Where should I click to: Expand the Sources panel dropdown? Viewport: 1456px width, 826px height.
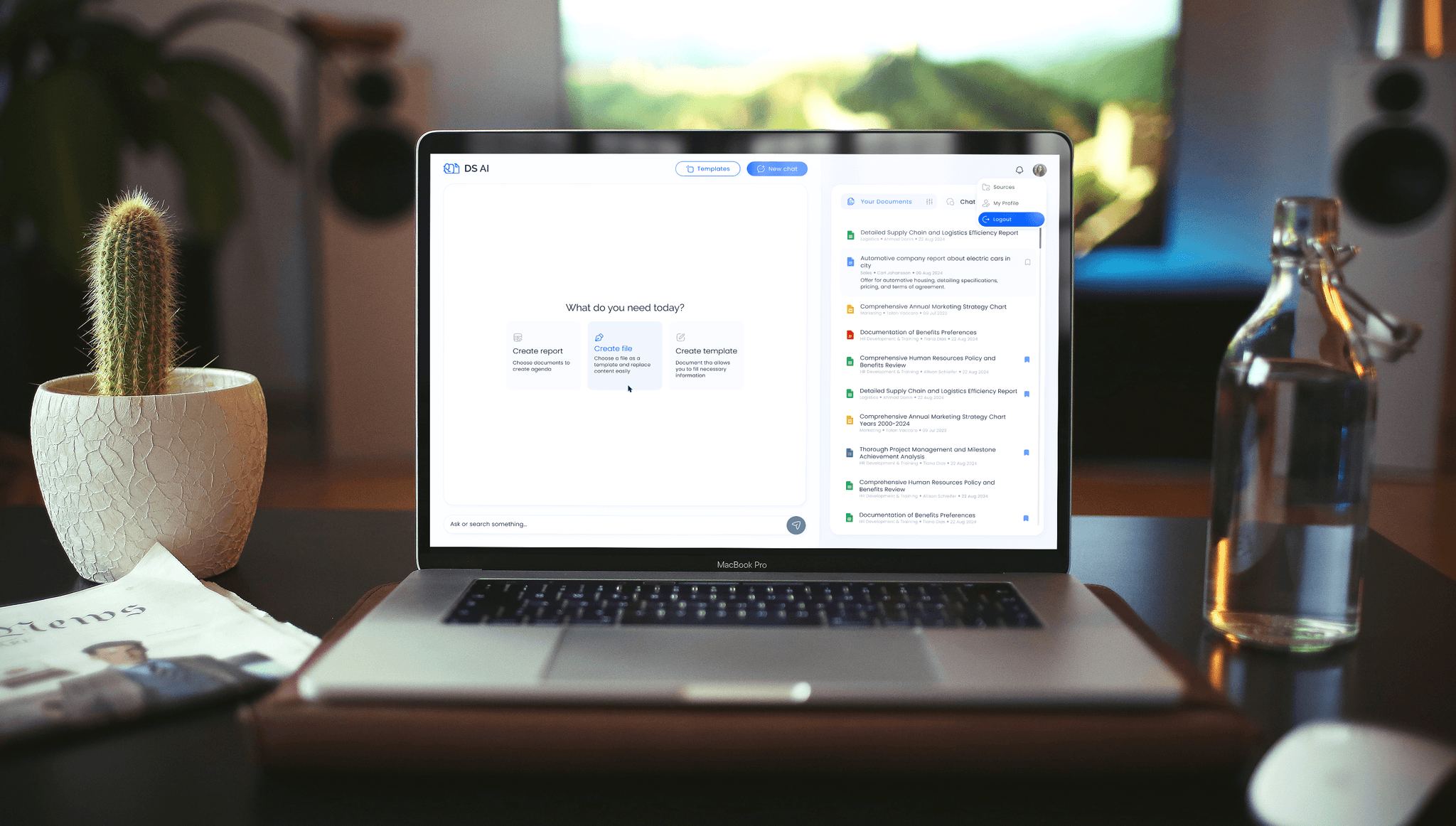point(1002,187)
